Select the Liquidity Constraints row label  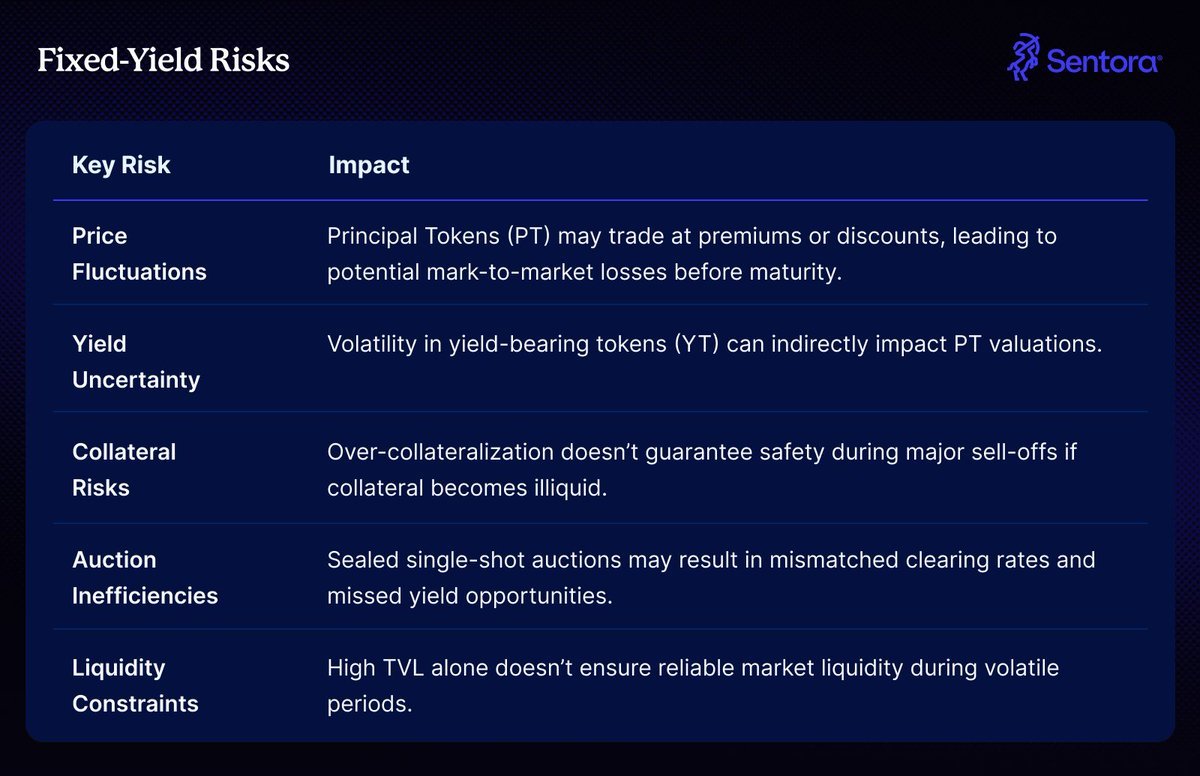[x=135, y=686]
